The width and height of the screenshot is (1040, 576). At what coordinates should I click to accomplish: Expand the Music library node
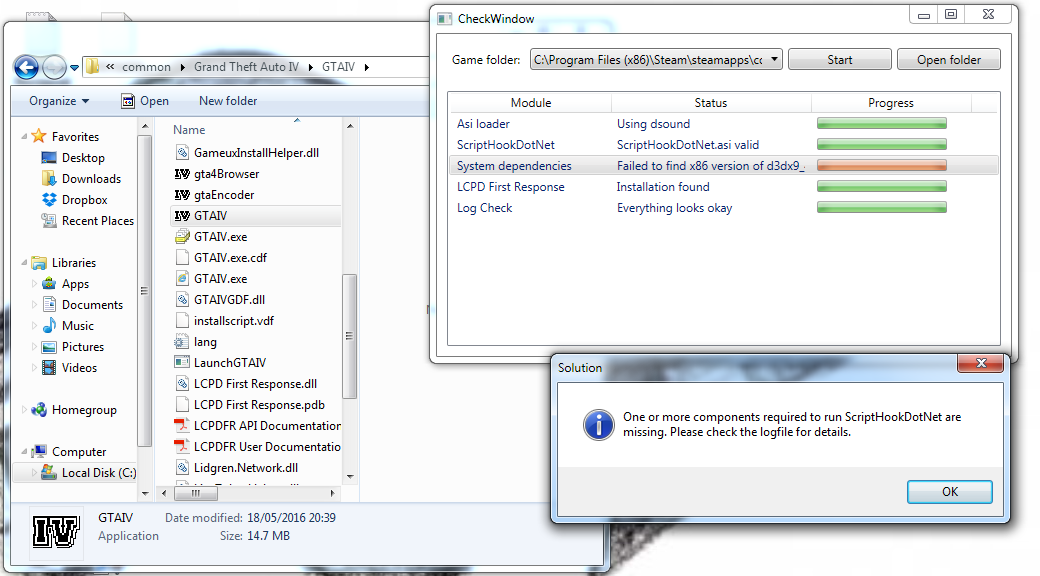[x=34, y=326]
